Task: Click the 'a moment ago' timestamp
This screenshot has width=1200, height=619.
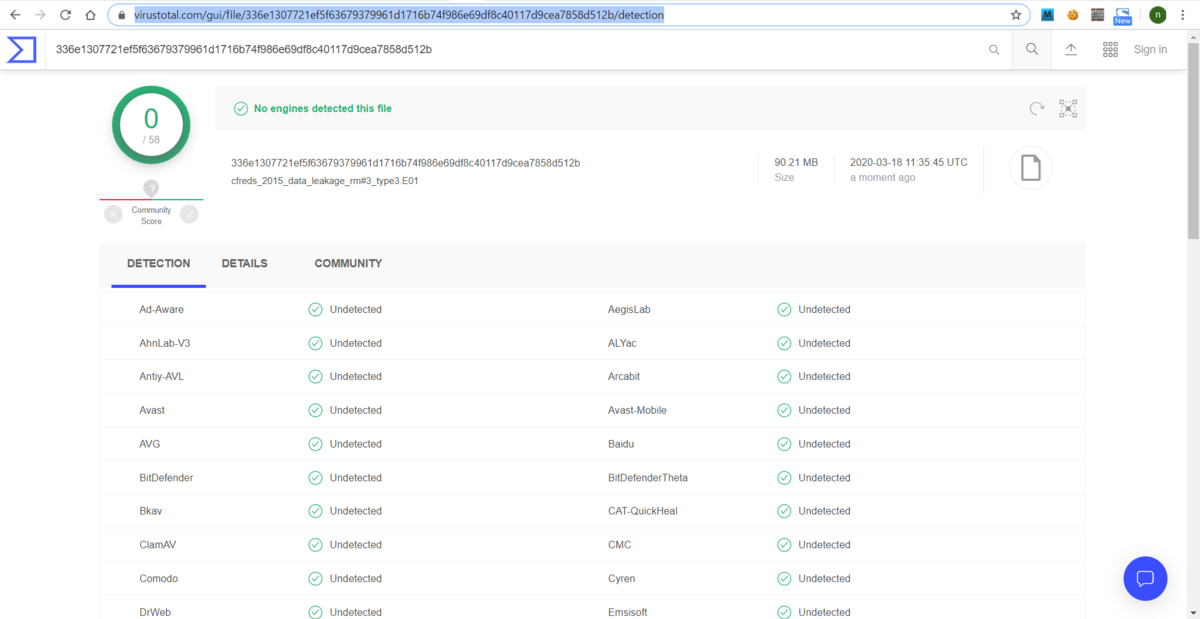Action: click(x=883, y=178)
